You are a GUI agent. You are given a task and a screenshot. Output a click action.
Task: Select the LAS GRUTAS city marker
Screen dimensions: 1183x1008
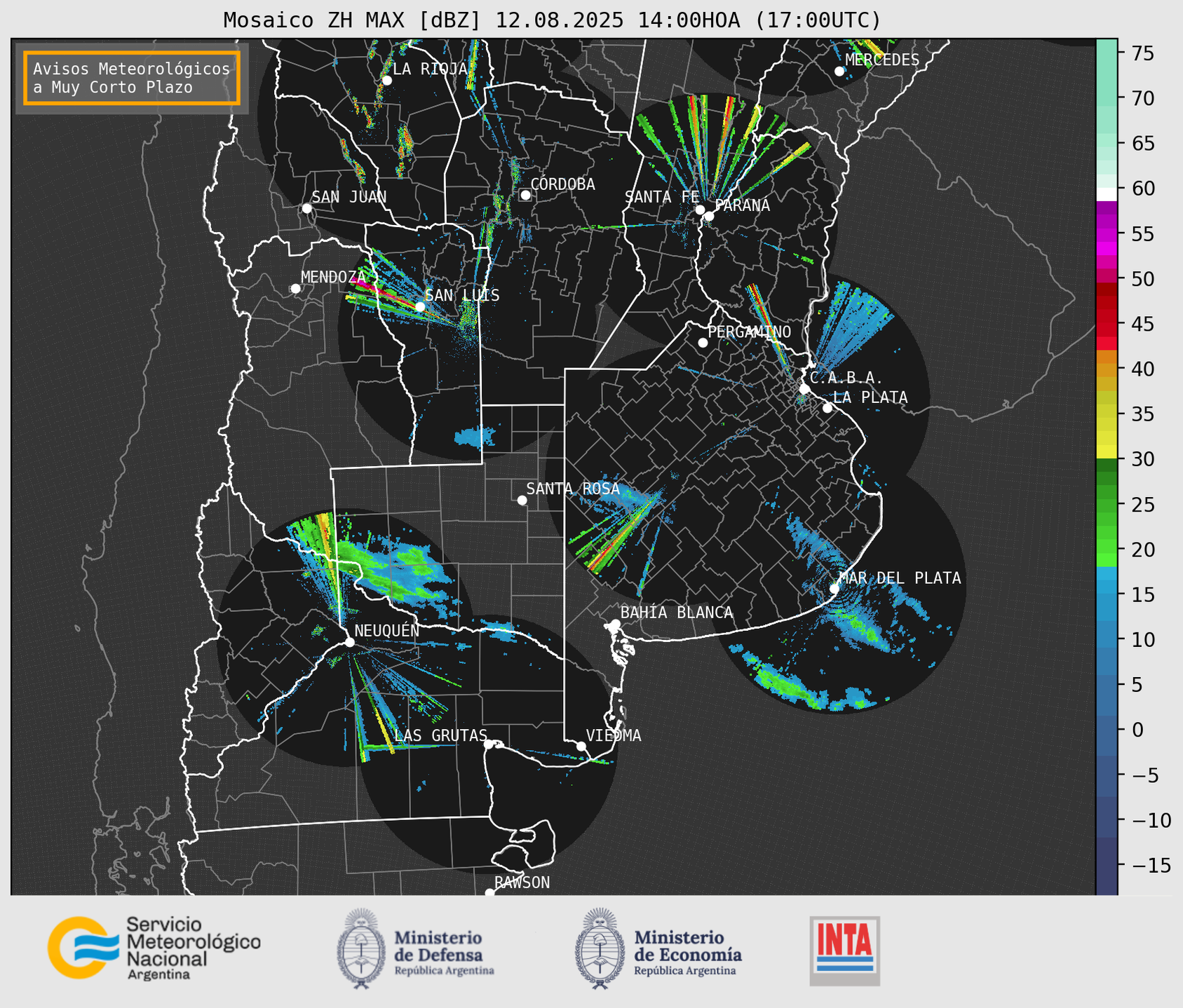[489, 744]
